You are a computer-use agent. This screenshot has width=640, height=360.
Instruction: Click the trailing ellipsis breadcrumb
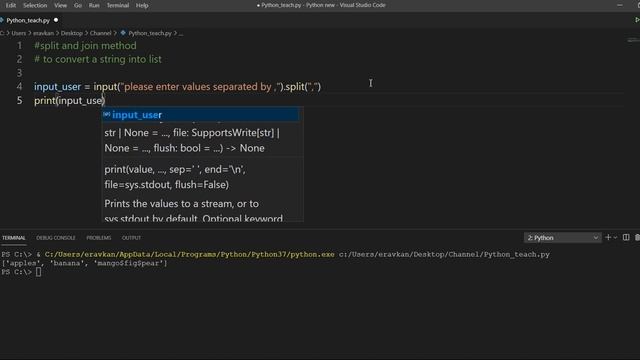tap(181, 33)
